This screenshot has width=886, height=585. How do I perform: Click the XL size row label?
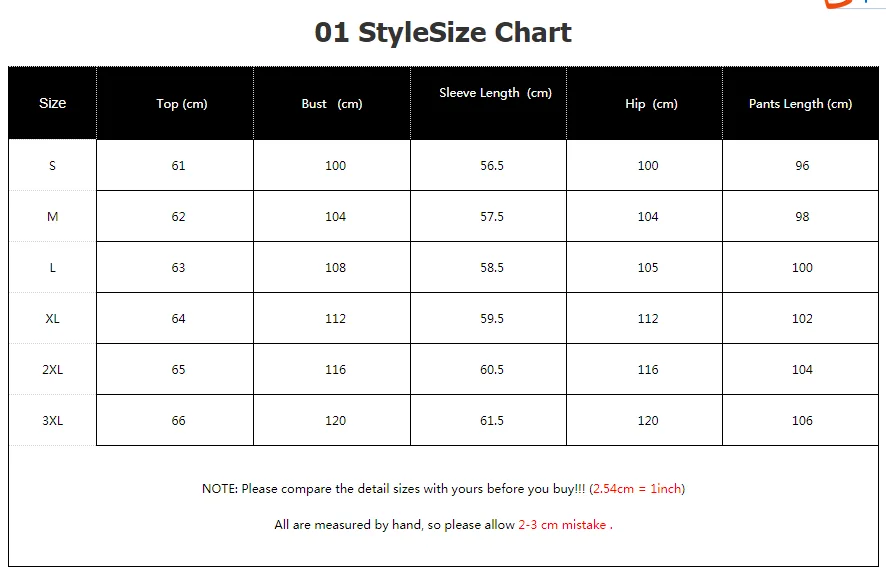[53, 318]
